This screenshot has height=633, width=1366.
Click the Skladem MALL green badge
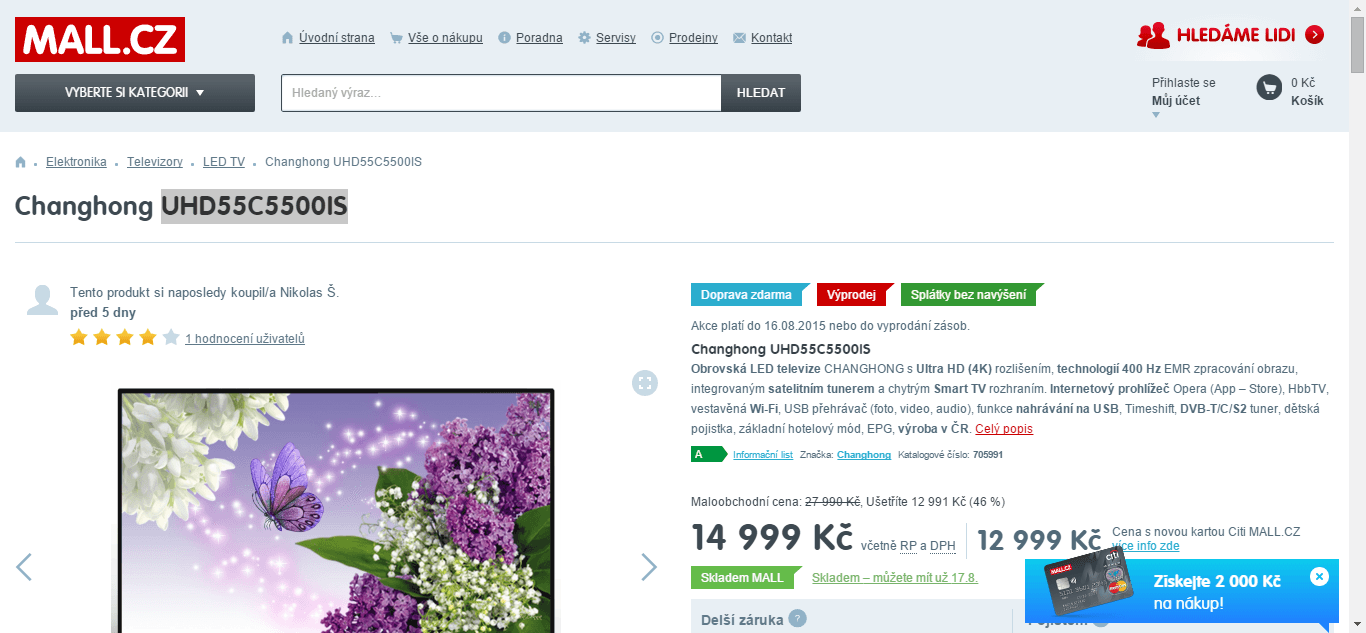coord(745,578)
